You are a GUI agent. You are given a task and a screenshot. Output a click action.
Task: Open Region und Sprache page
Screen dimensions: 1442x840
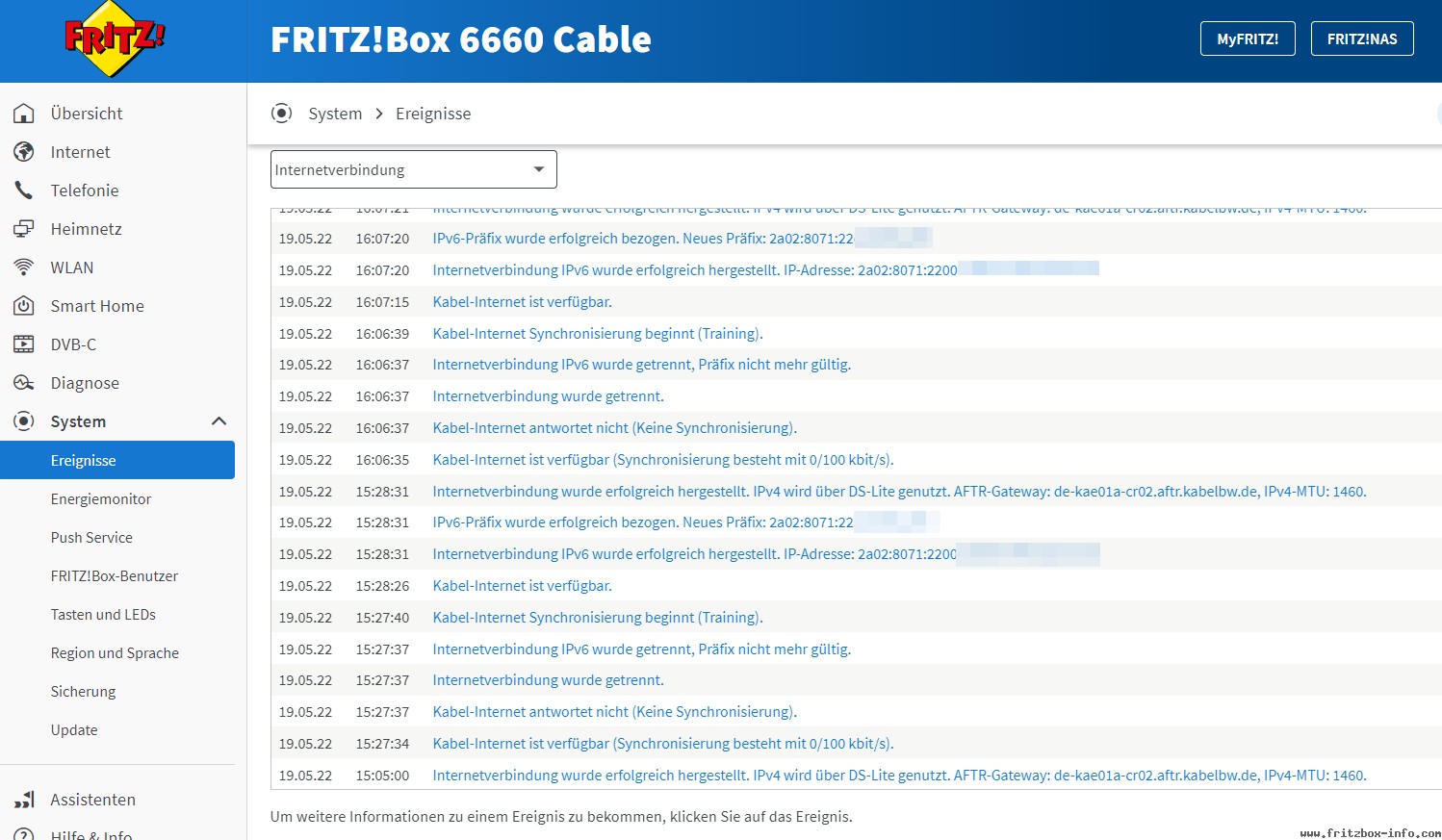click(x=115, y=652)
